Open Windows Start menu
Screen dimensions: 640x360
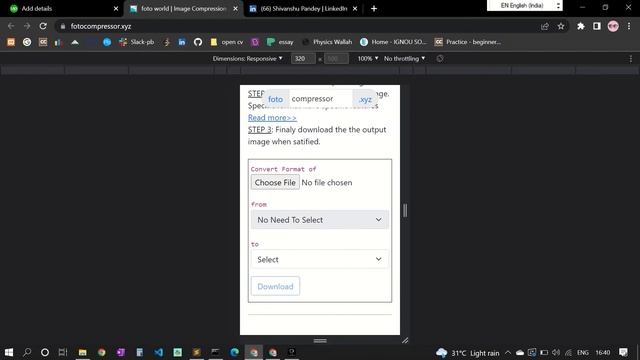click(9, 352)
